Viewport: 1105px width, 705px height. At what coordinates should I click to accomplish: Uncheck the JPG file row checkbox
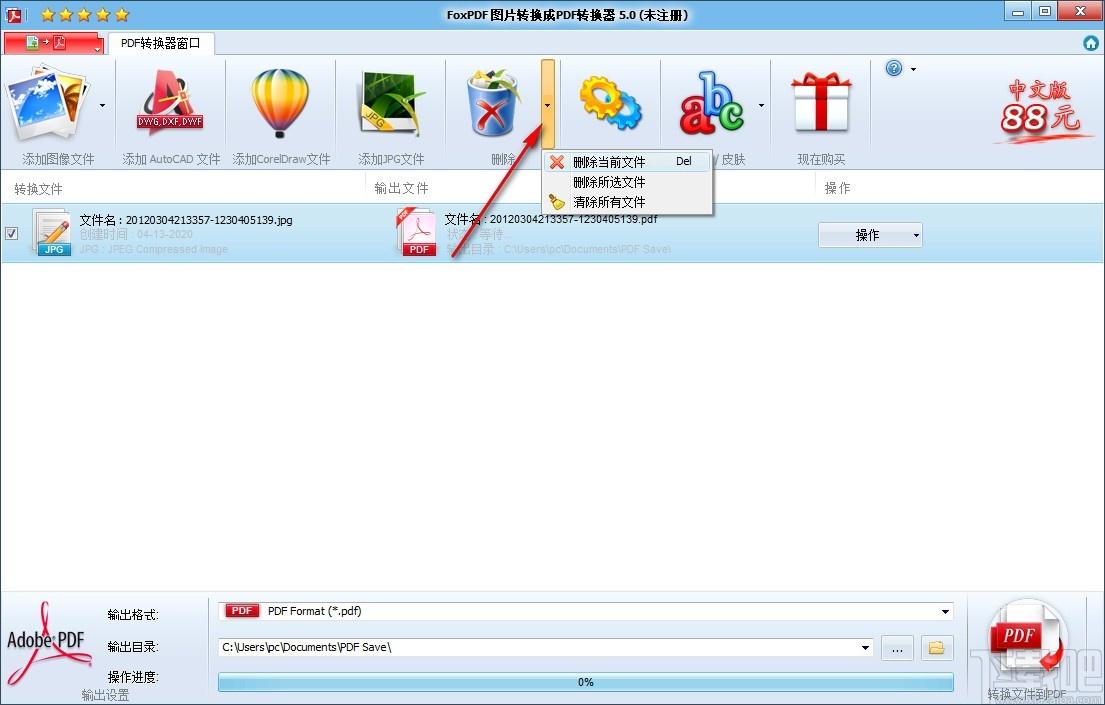11,233
